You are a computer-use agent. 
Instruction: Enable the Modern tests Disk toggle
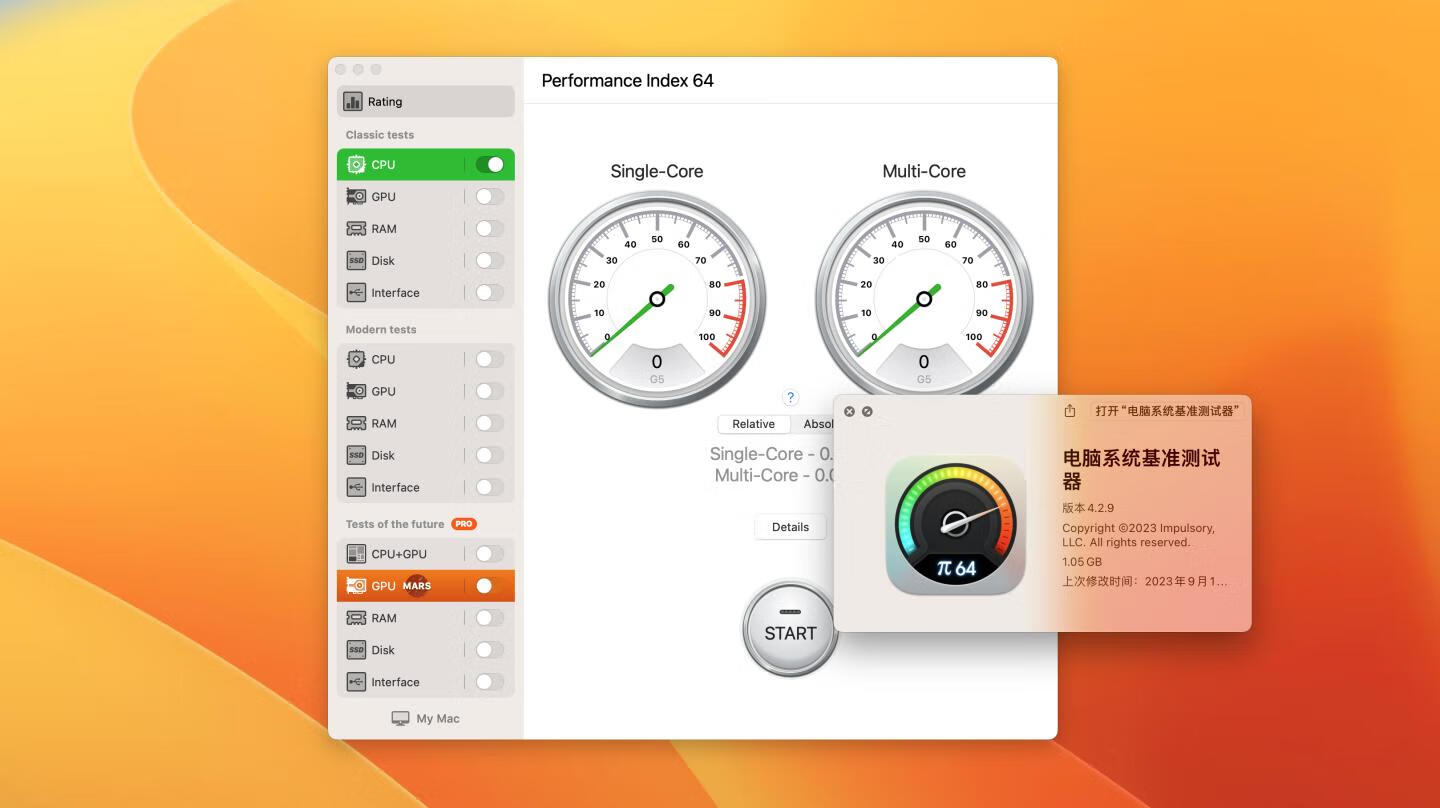pos(490,455)
